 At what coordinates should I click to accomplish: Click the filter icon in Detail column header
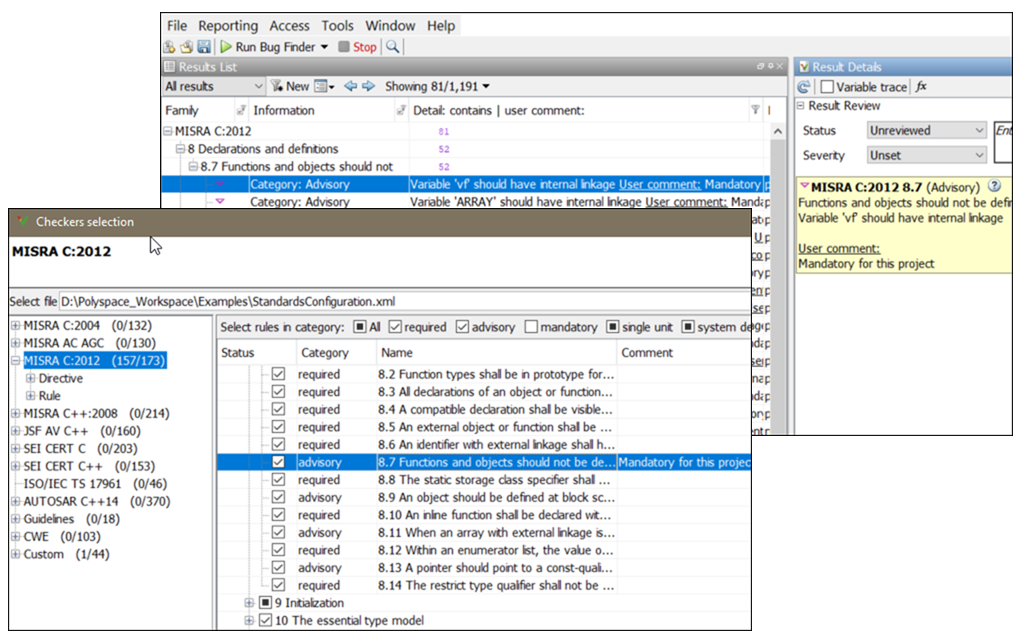click(755, 110)
